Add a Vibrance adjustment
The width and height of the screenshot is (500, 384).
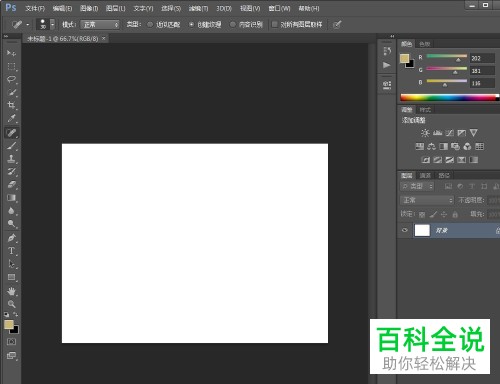pyautogui.click(x=474, y=133)
